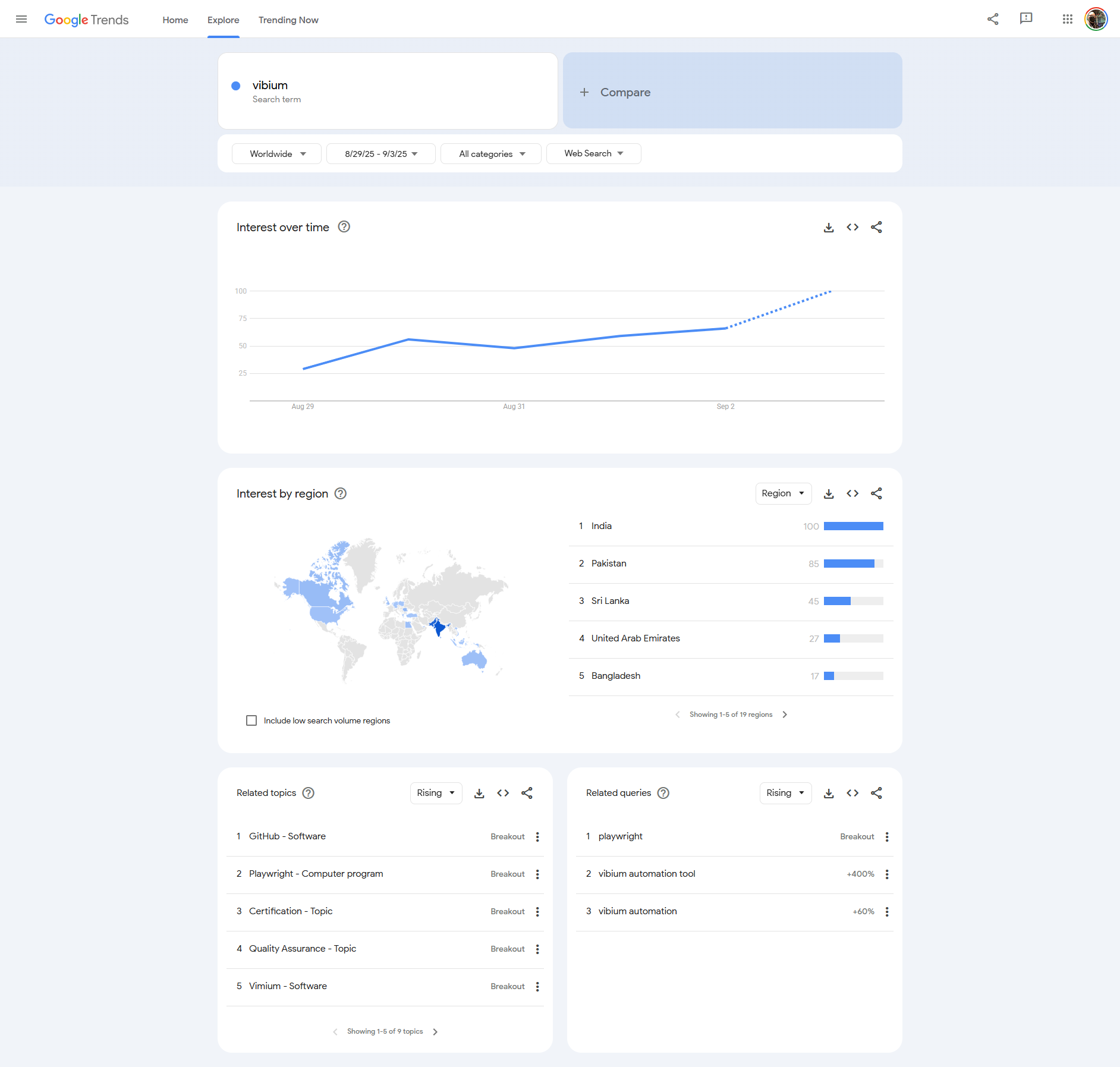The image size is (1120, 1067).
Task: Download Related topics data
Action: pos(479,793)
